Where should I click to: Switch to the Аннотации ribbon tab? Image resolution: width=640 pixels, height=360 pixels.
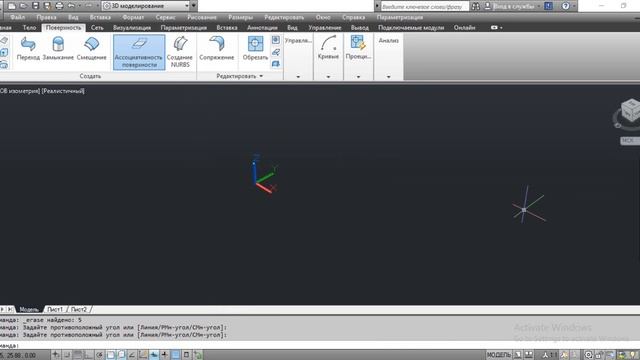[262, 27]
